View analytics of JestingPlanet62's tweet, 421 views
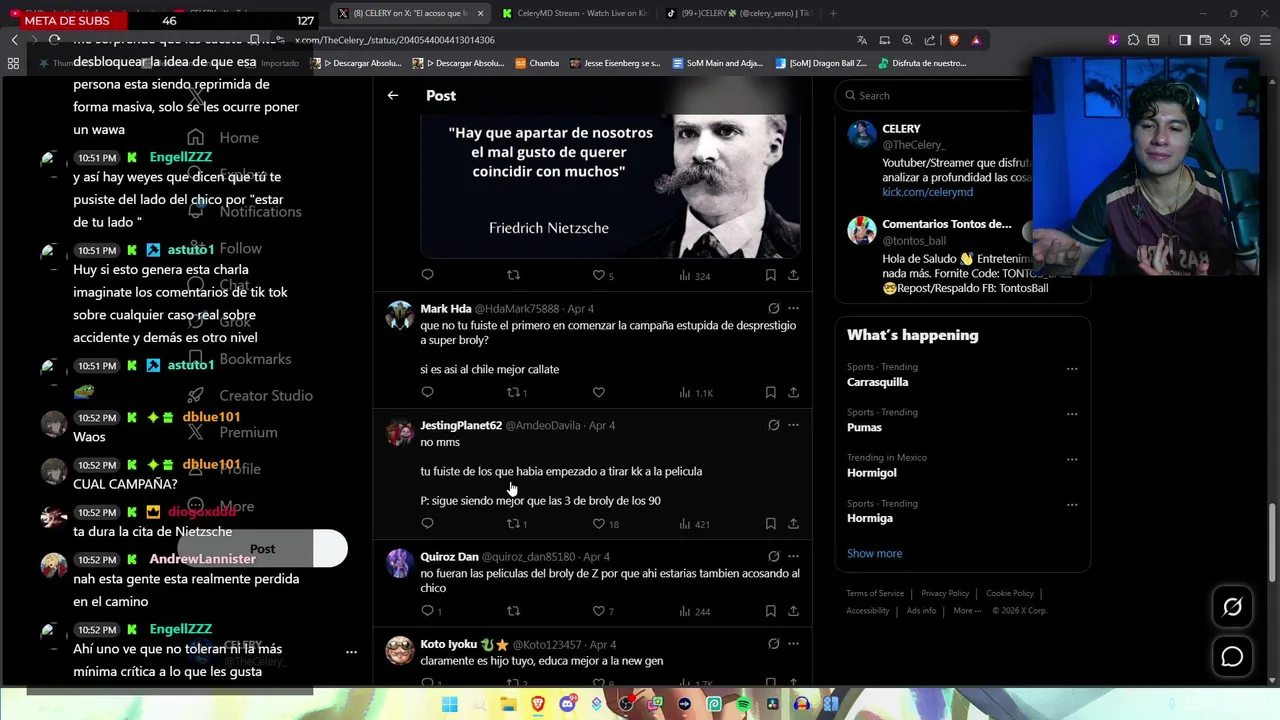Viewport: 1280px width, 720px height. [x=694, y=523]
